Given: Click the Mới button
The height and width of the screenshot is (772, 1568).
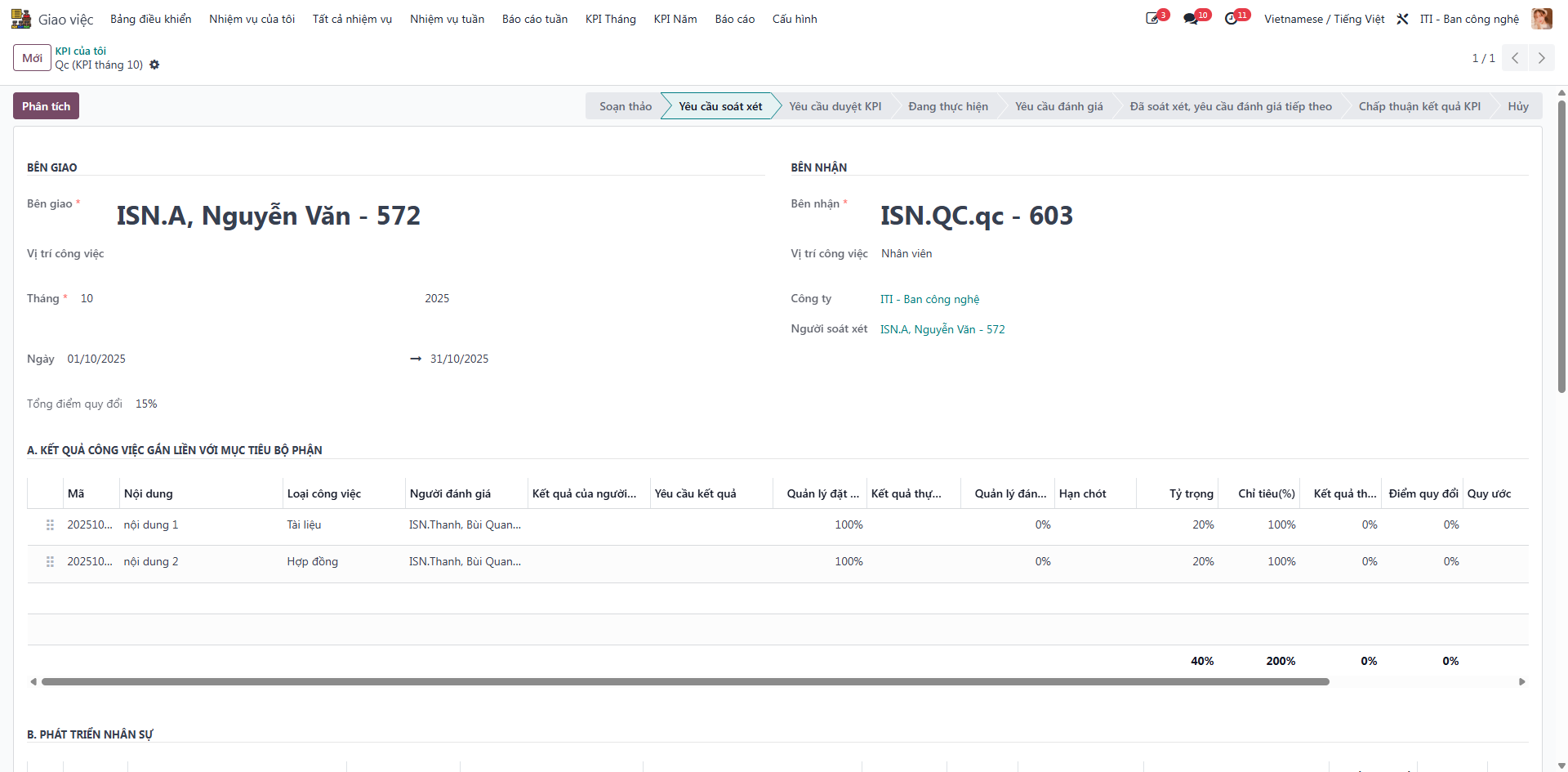Looking at the screenshot, I should (x=32, y=58).
